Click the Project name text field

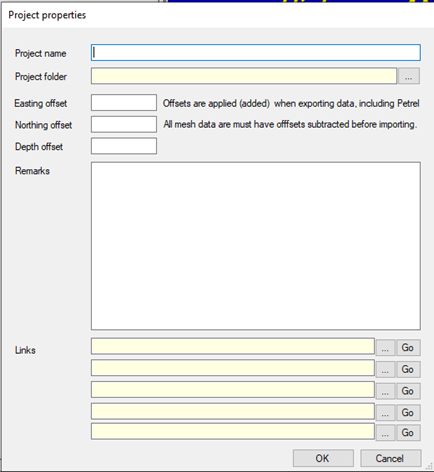coord(256,53)
